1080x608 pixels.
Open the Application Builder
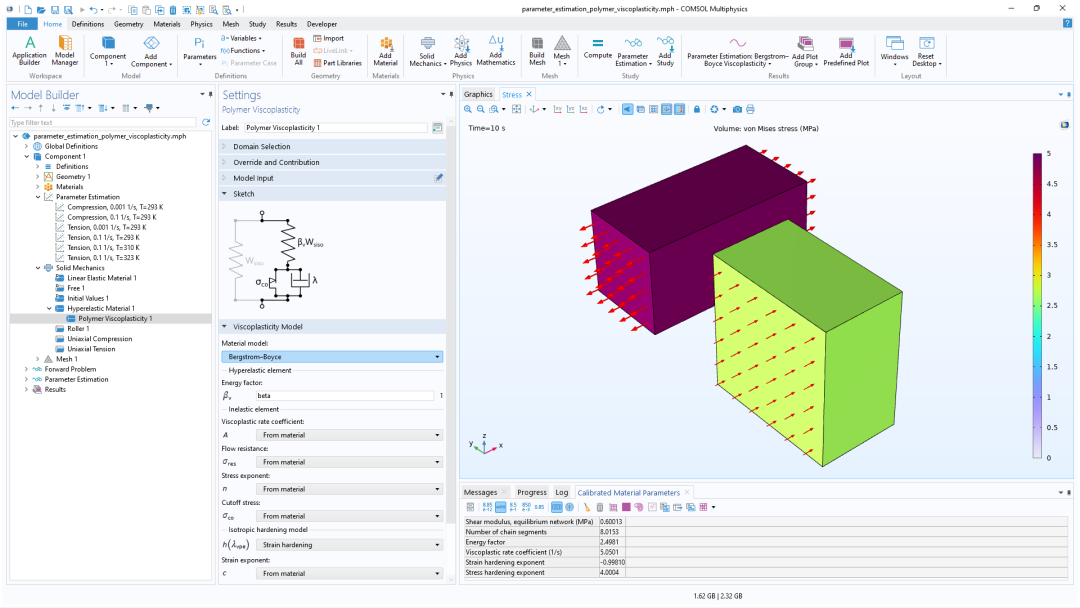tap(30, 51)
